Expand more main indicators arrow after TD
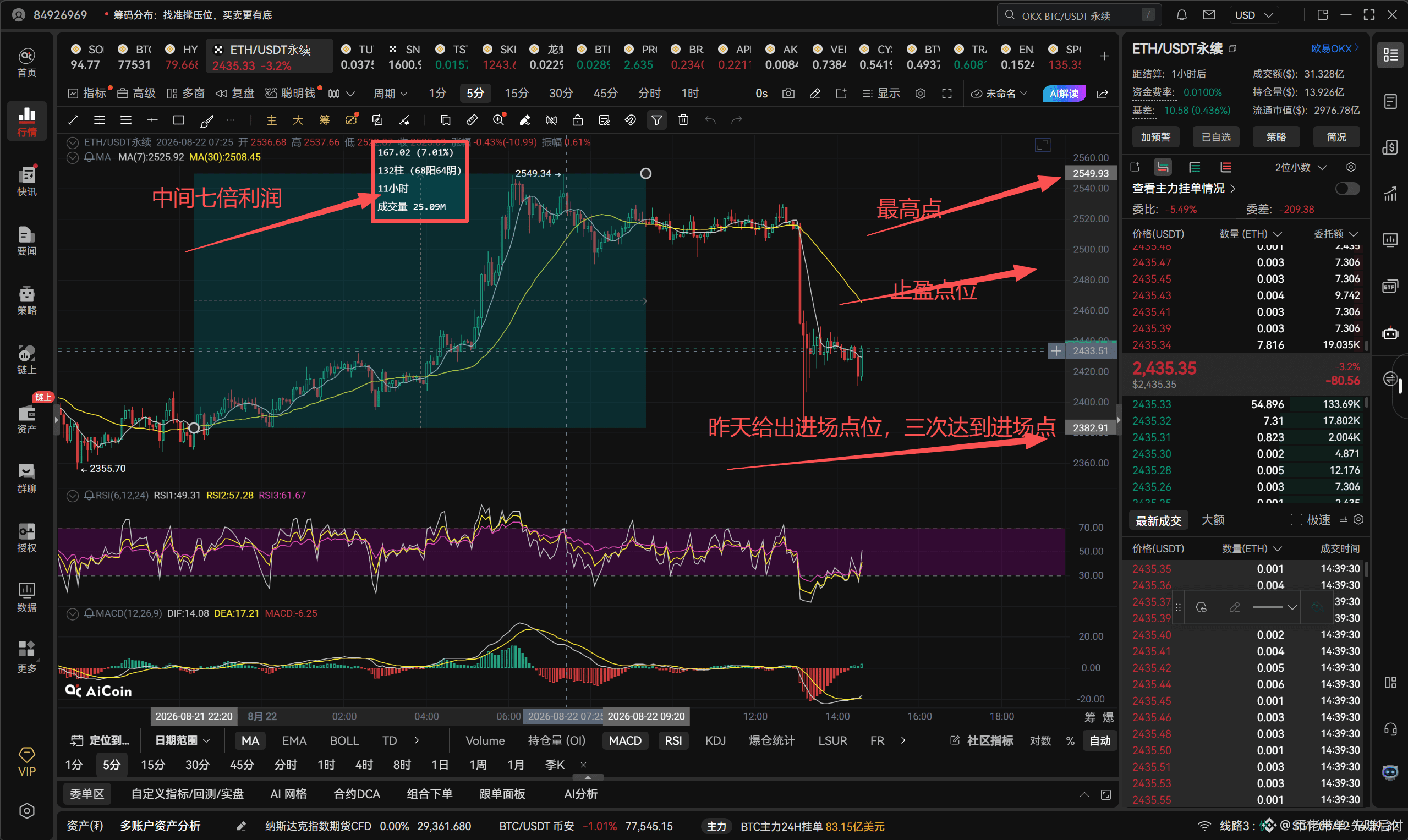 417,740
